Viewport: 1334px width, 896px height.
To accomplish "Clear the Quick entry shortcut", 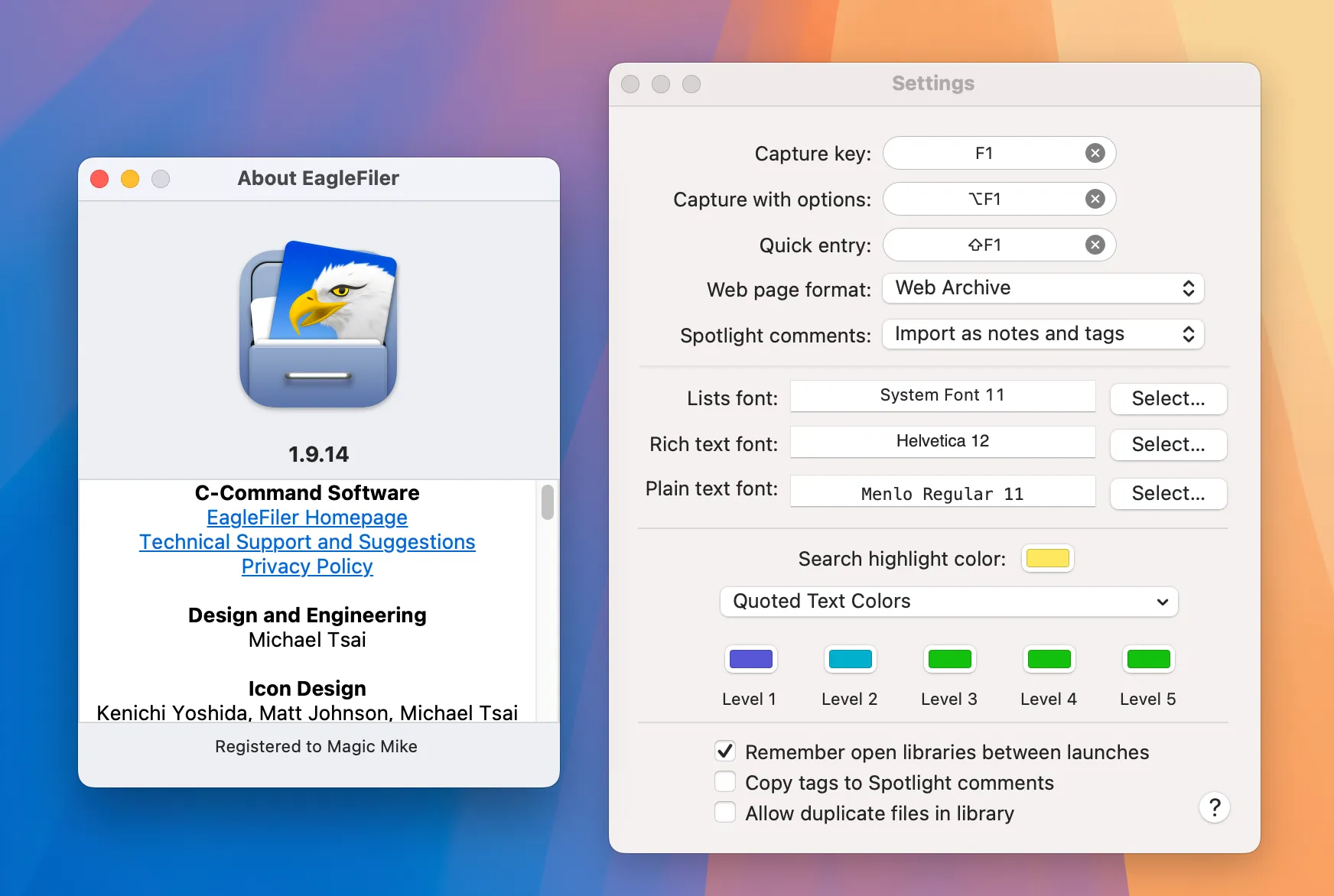I will point(1095,245).
